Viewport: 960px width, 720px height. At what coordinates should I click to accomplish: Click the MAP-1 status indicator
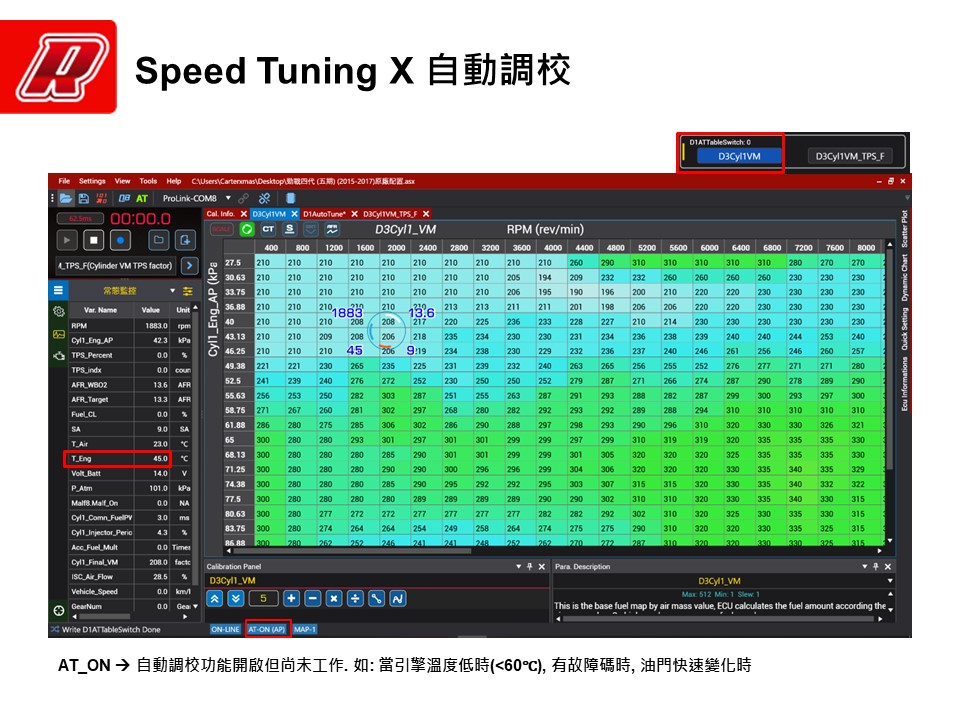coord(304,629)
